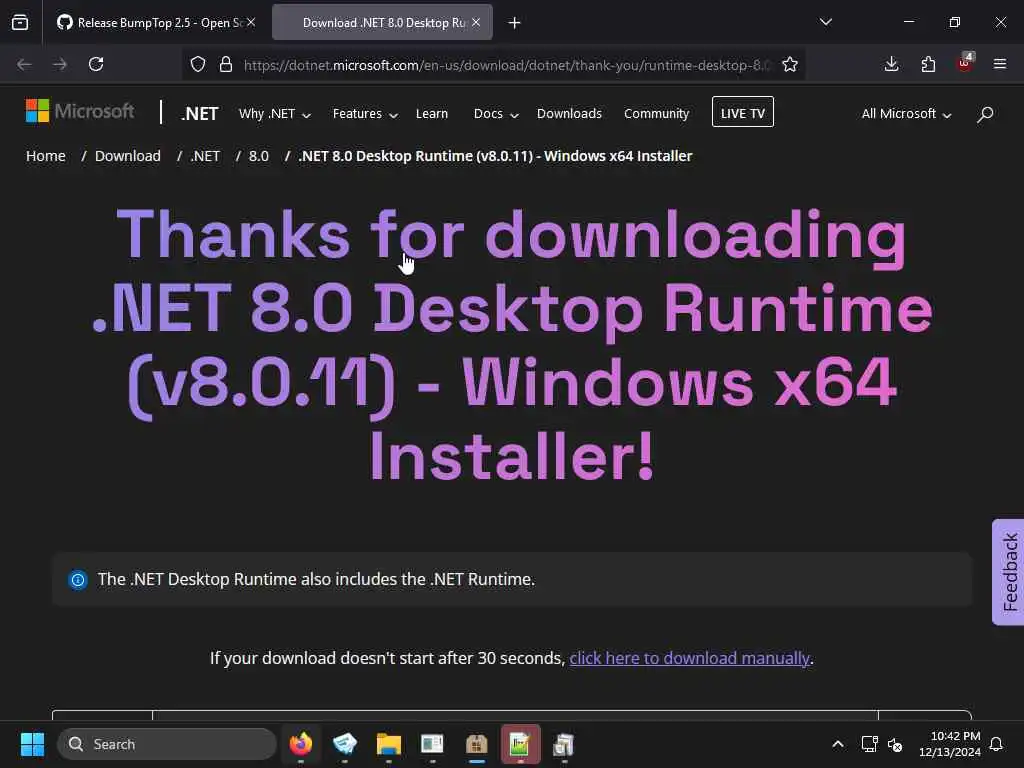Screen dimensions: 1024x768
Task: Open the notifications bell icon
Action: (x=997, y=744)
